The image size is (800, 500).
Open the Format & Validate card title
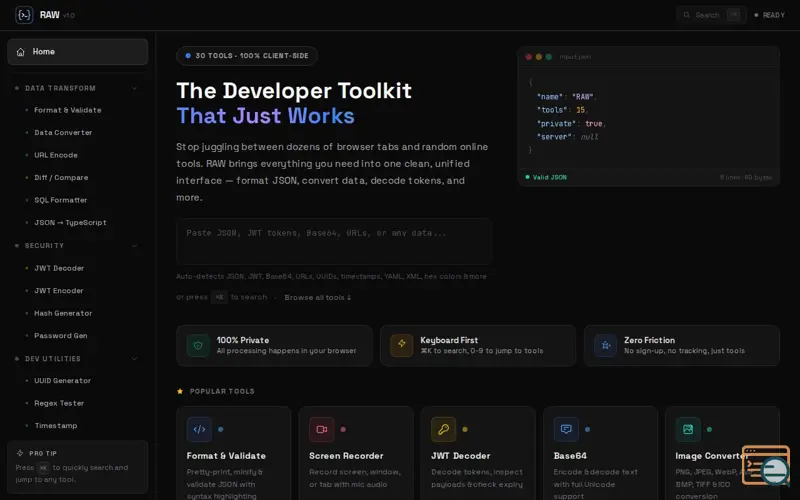click(x=226, y=456)
